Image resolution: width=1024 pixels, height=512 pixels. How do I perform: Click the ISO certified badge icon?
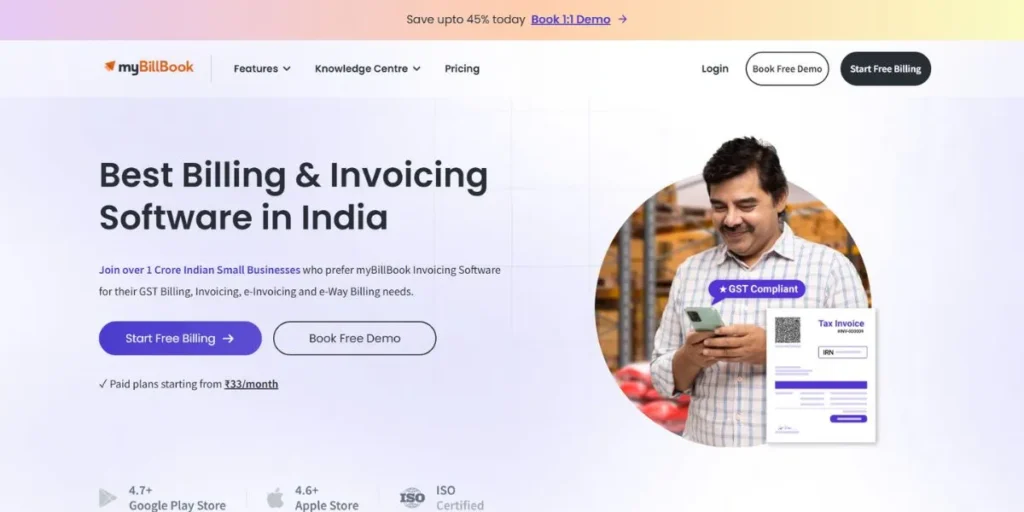click(412, 498)
